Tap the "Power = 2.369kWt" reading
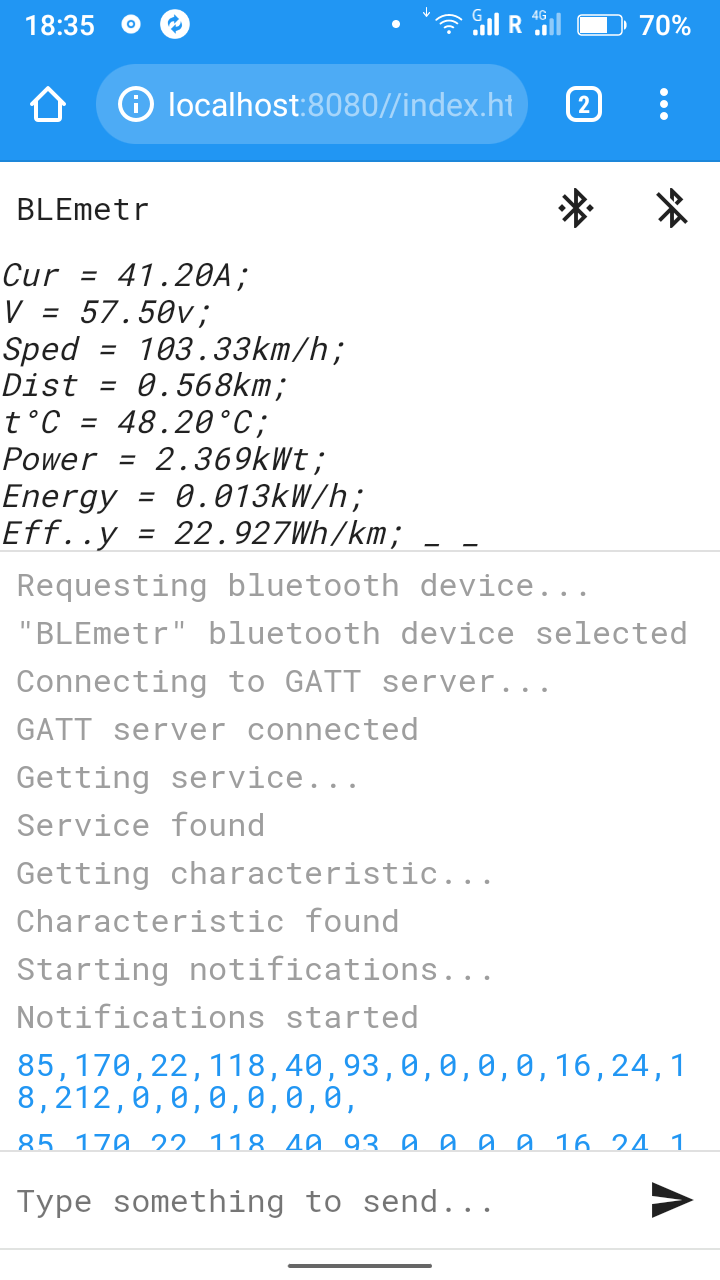This screenshot has height=1280, width=720. coord(165,459)
